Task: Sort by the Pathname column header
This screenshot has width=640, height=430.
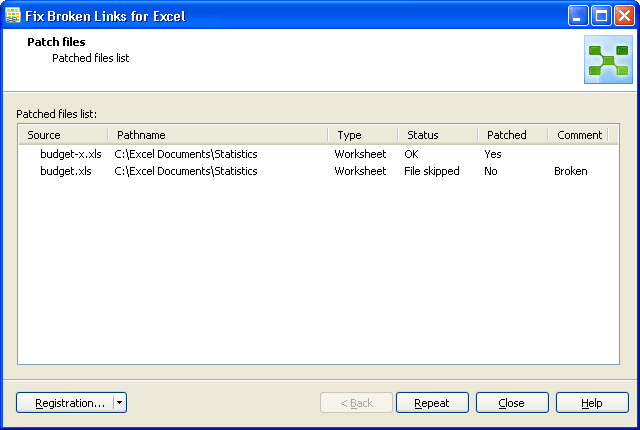Action: tap(218, 135)
